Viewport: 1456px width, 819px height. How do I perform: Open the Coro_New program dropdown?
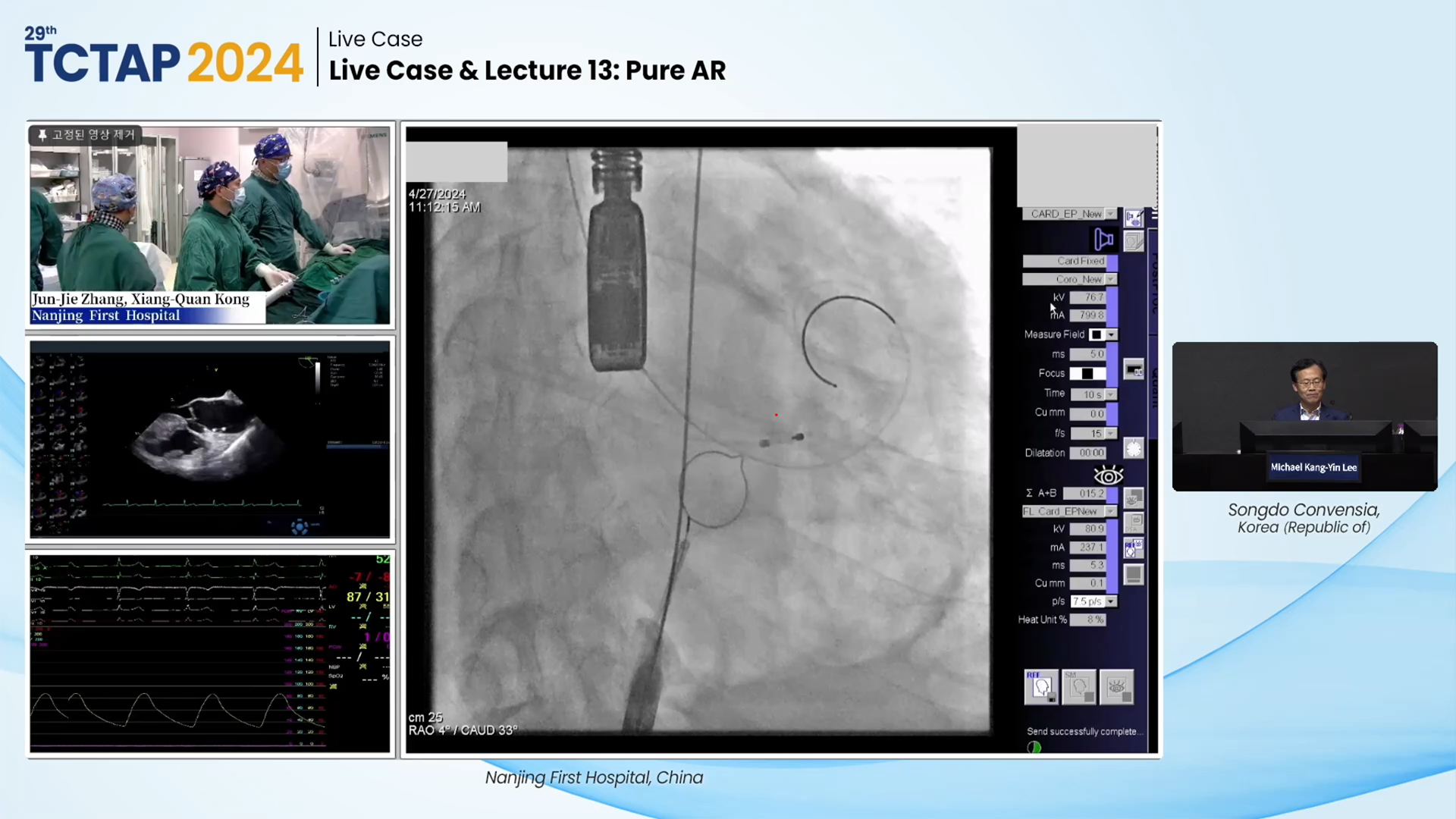1111,279
